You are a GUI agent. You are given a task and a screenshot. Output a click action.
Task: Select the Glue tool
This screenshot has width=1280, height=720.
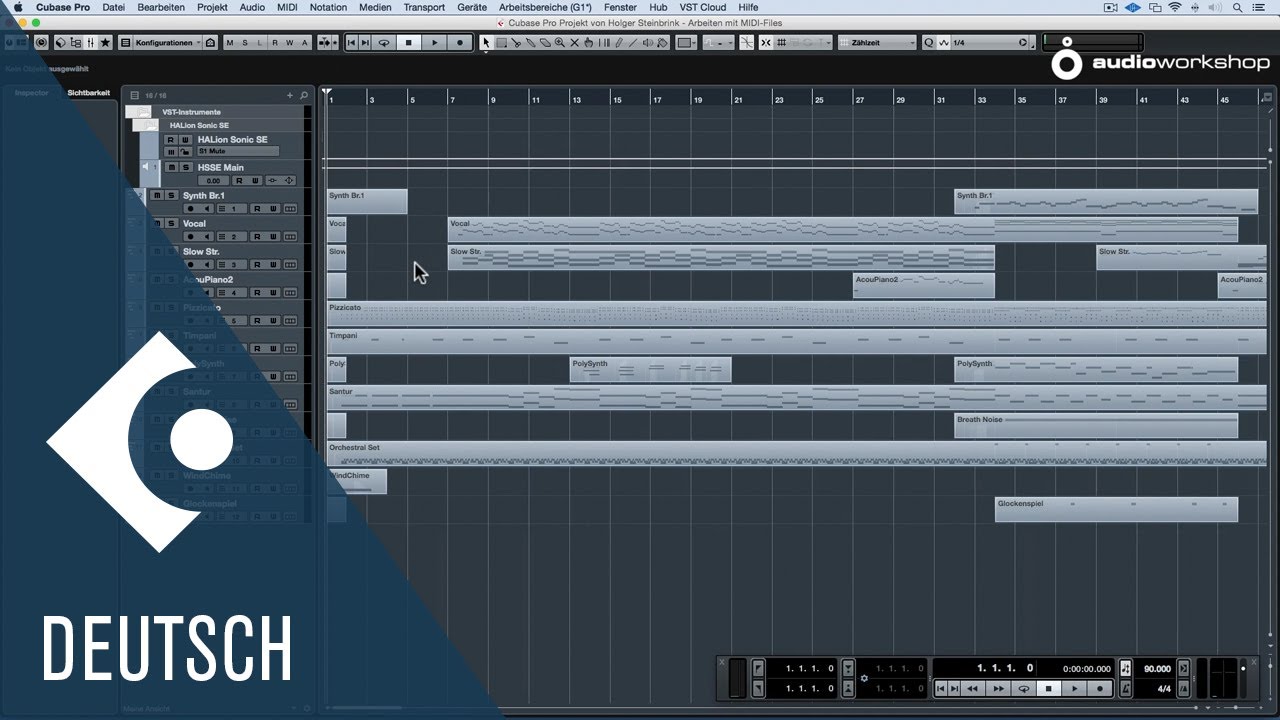(530, 43)
